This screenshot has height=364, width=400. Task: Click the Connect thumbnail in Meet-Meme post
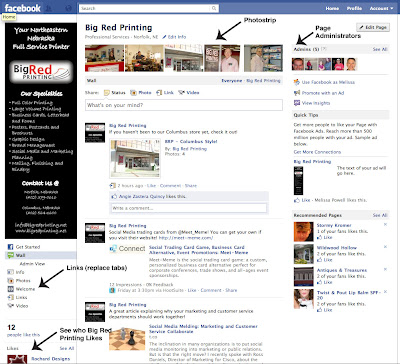[128, 249]
